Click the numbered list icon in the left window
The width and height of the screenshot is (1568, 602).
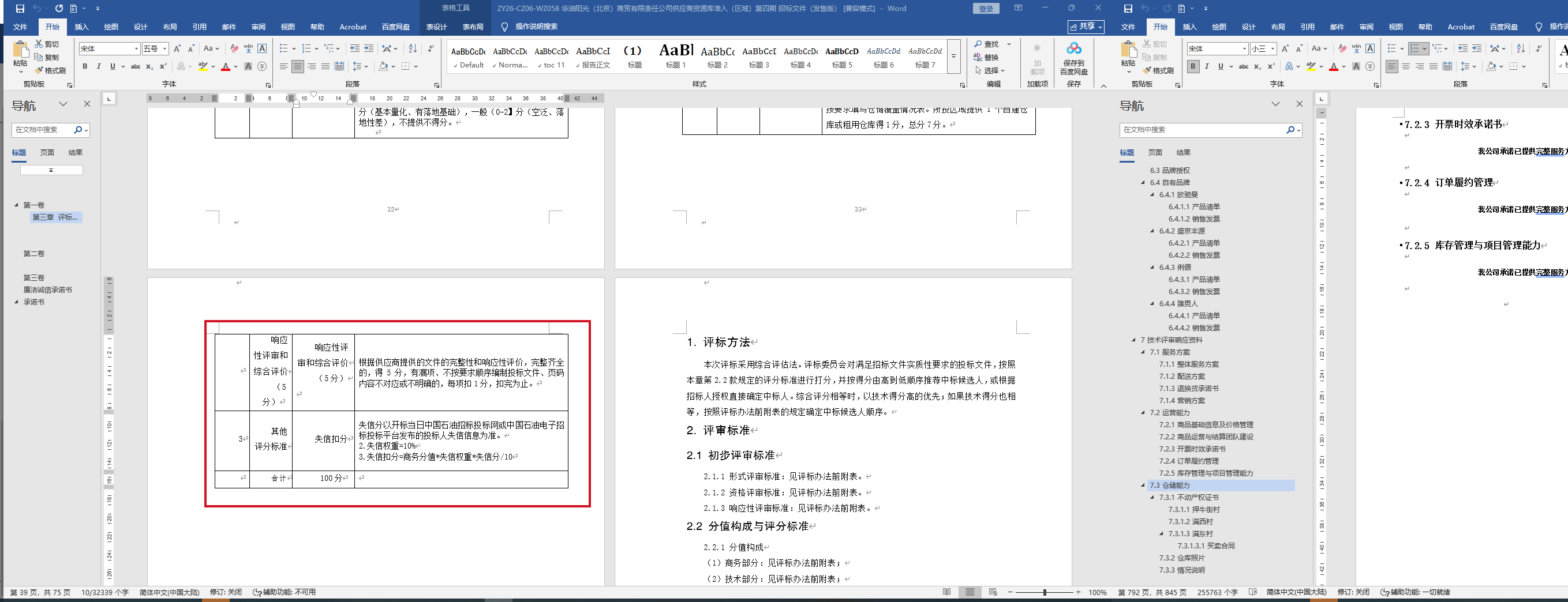click(x=306, y=48)
